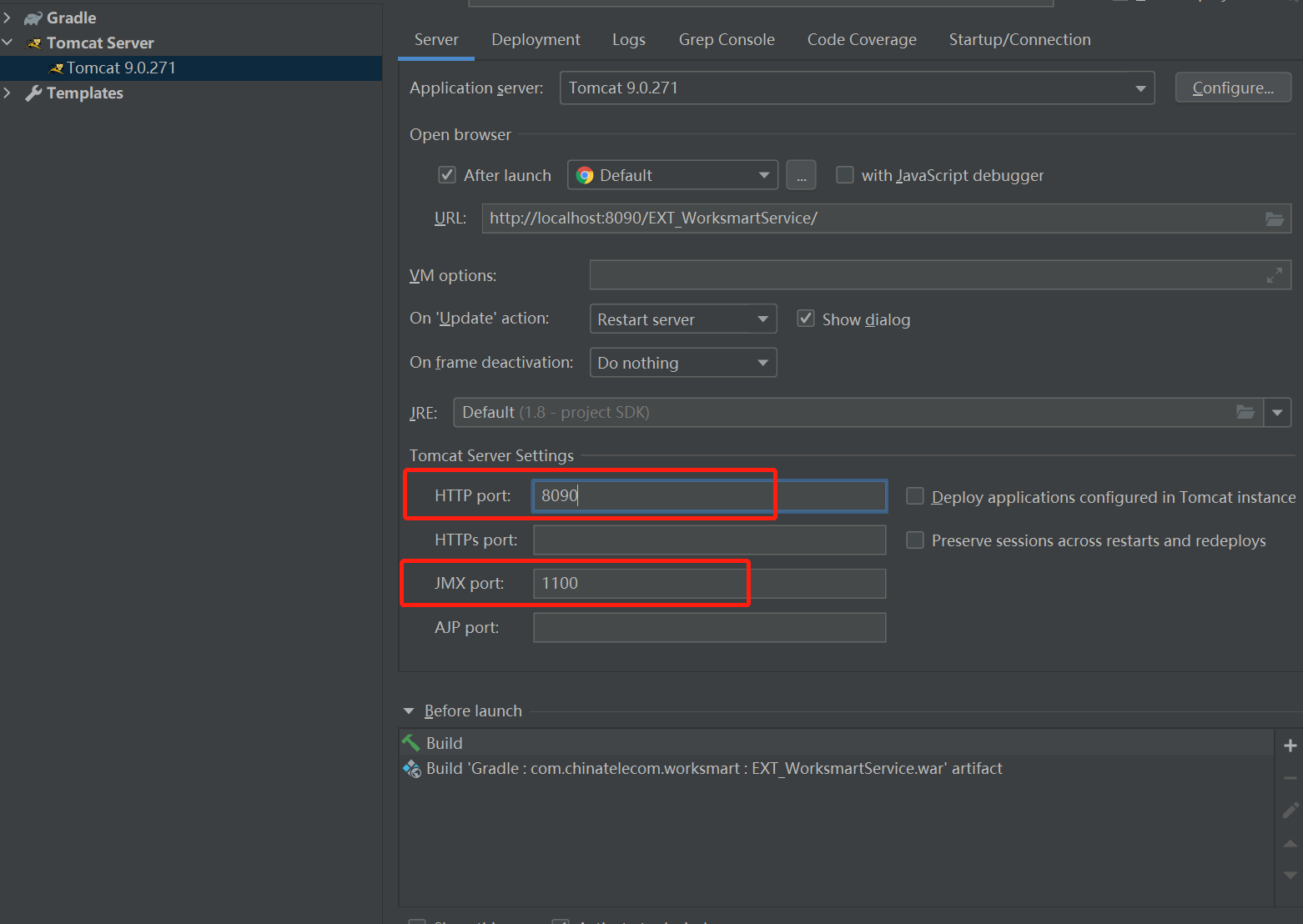Enable with JavaScript debugger checkbox
The width and height of the screenshot is (1303, 924).
(x=845, y=175)
